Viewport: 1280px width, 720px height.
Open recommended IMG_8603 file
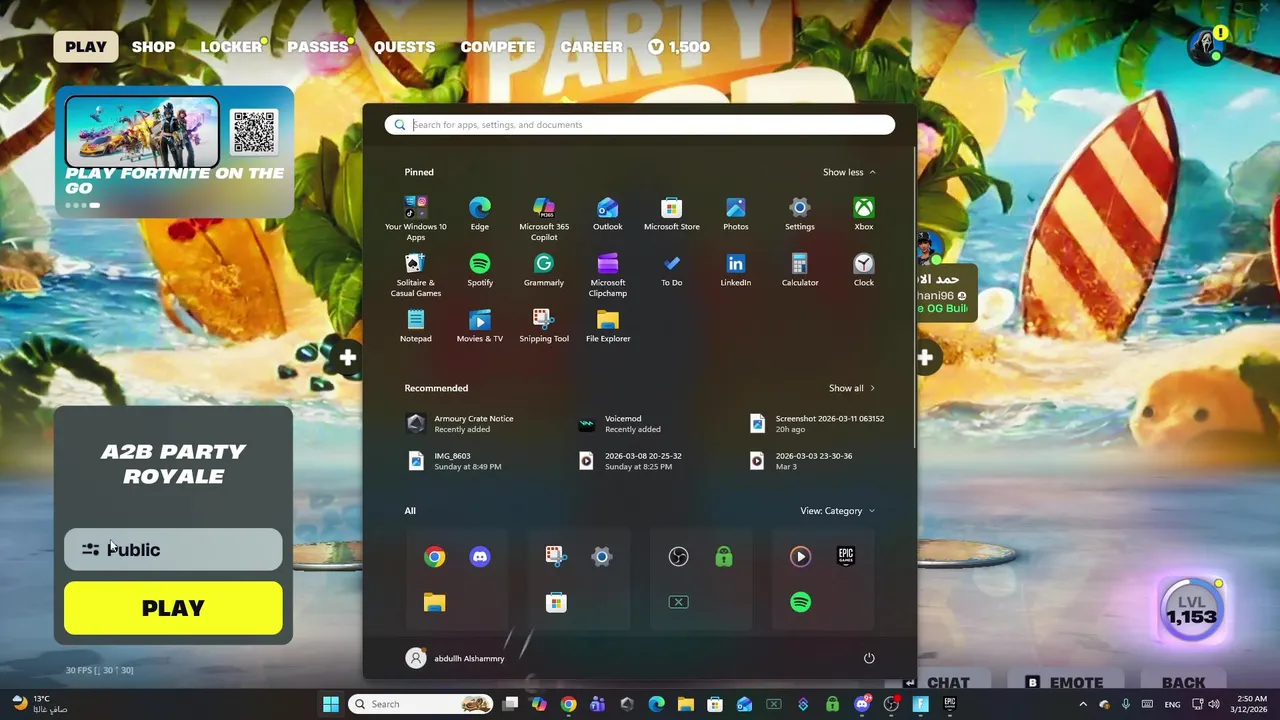(x=454, y=461)
